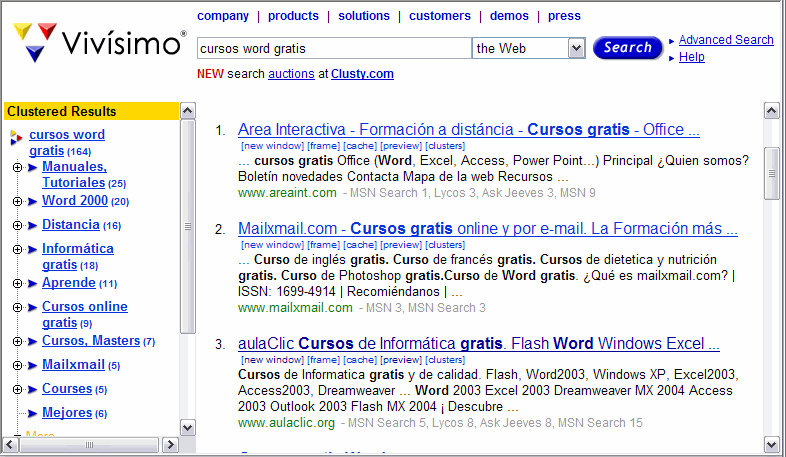Open the Advanced Search link
The height and width of the screenshot is (457, 786).
[x=726, y=40]
